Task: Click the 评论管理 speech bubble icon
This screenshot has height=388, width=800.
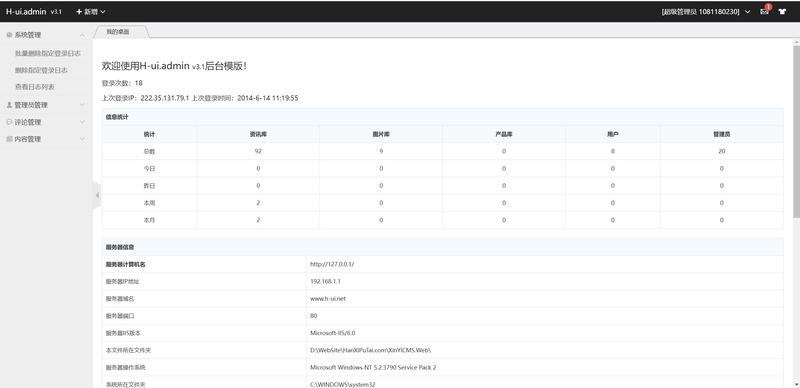Action: click(9, 123)
